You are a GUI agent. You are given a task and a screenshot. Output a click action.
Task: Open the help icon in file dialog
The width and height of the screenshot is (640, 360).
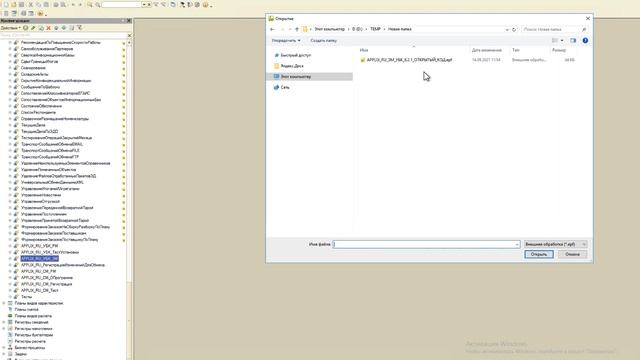point(585,40)
